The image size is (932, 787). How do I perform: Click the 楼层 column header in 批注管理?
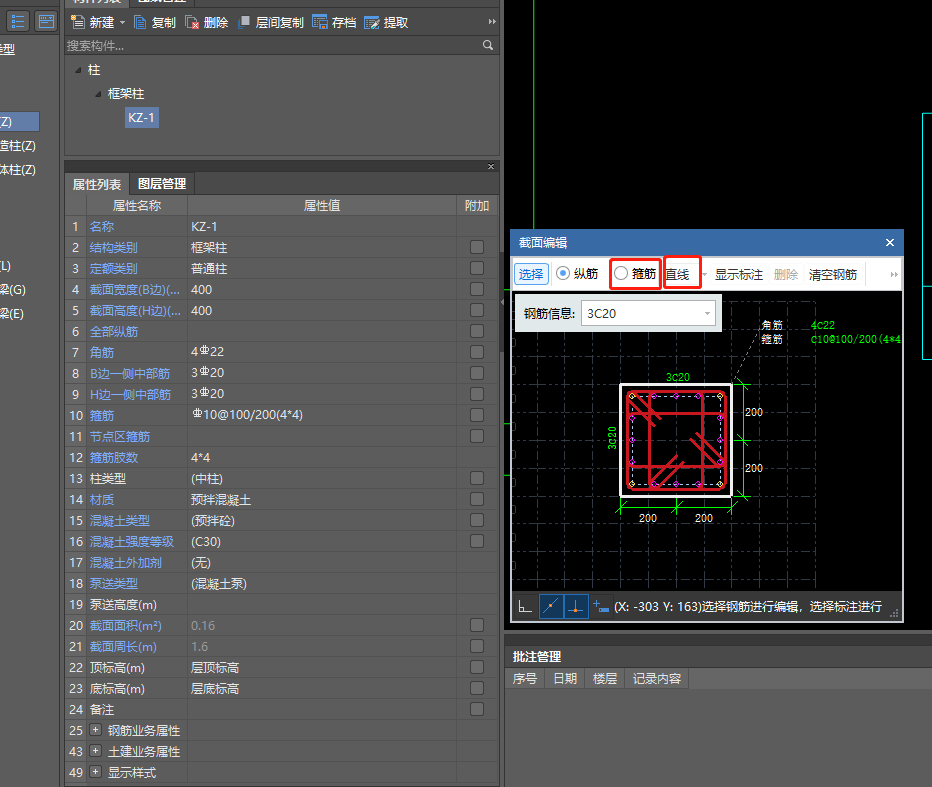pyautogui.click(x=604, y=679)
